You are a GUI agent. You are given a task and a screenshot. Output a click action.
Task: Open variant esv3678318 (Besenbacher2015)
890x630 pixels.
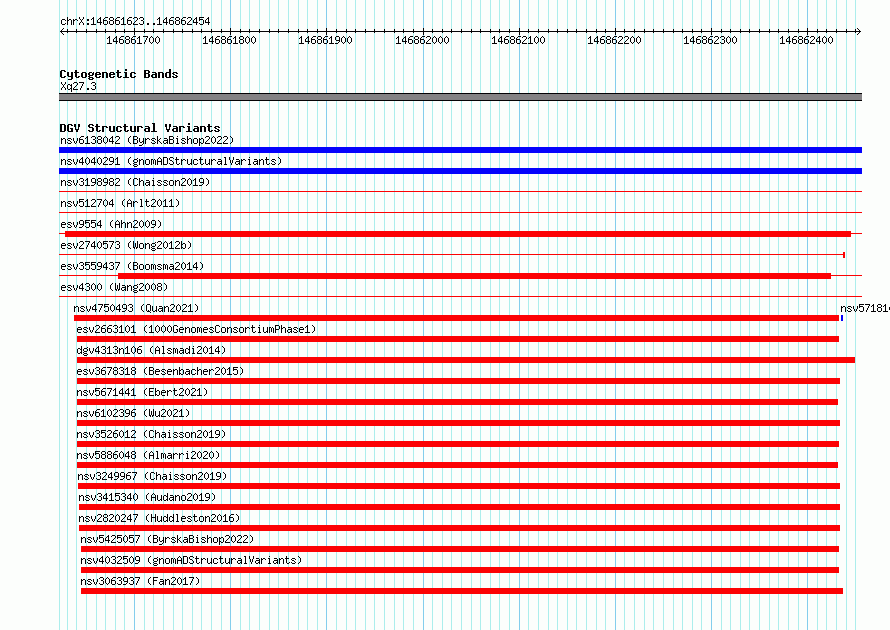[x=160, y=371]
